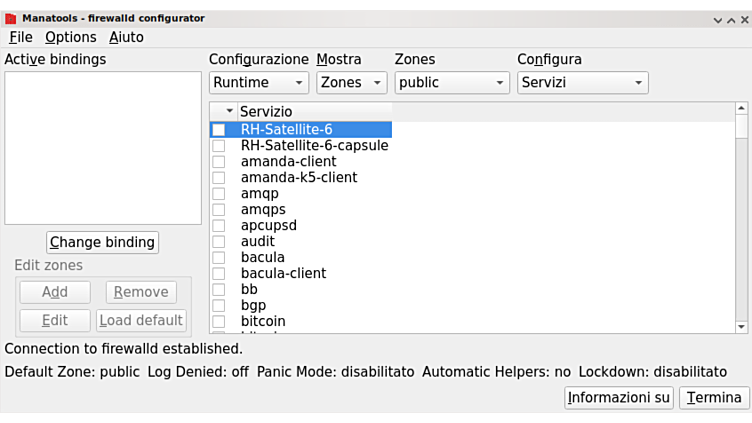Click the sort arrow in the Servizio header
Viewport: 752px width, 423px height.
[229, 112]
